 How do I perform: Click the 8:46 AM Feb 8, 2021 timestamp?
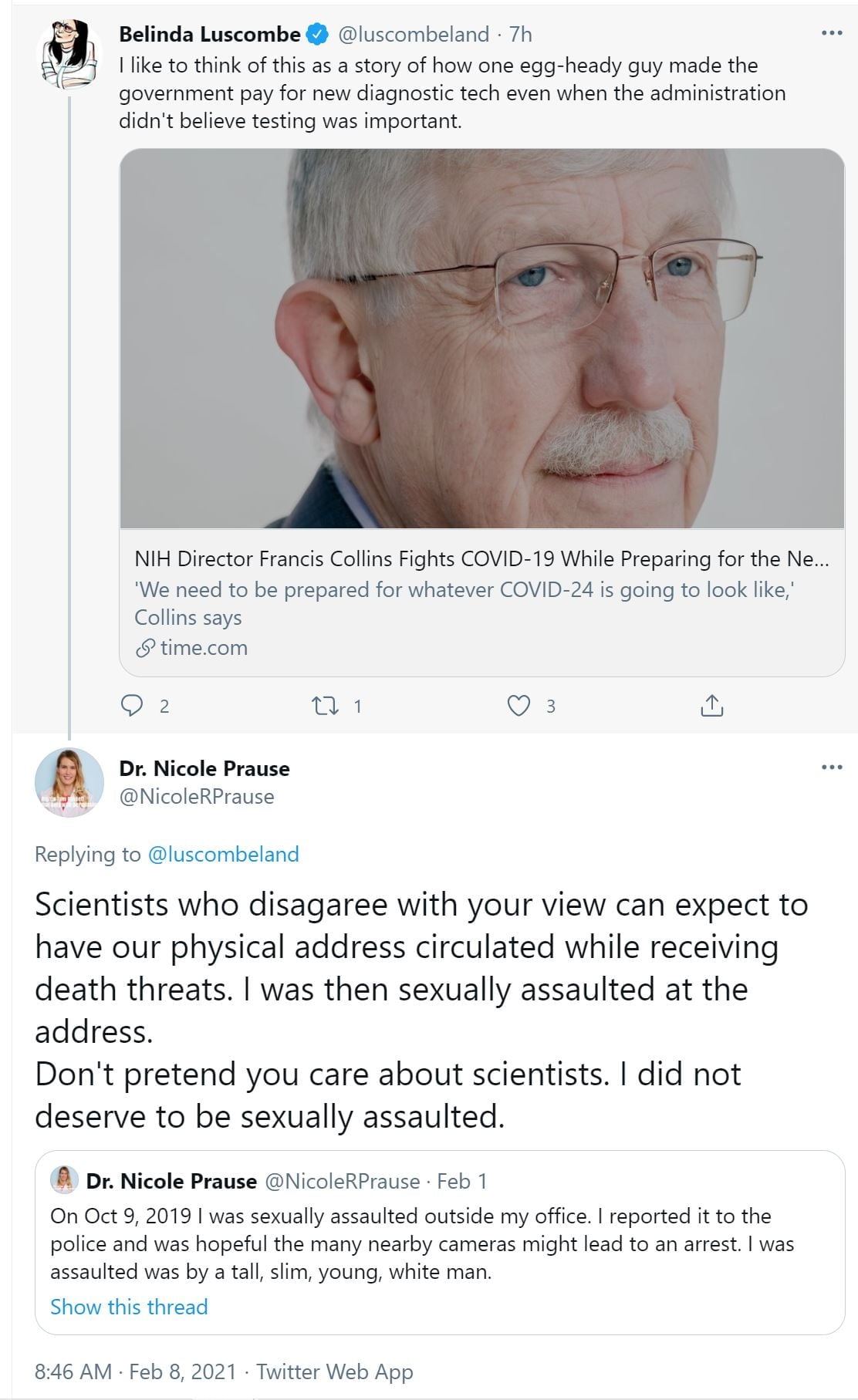135,1371
